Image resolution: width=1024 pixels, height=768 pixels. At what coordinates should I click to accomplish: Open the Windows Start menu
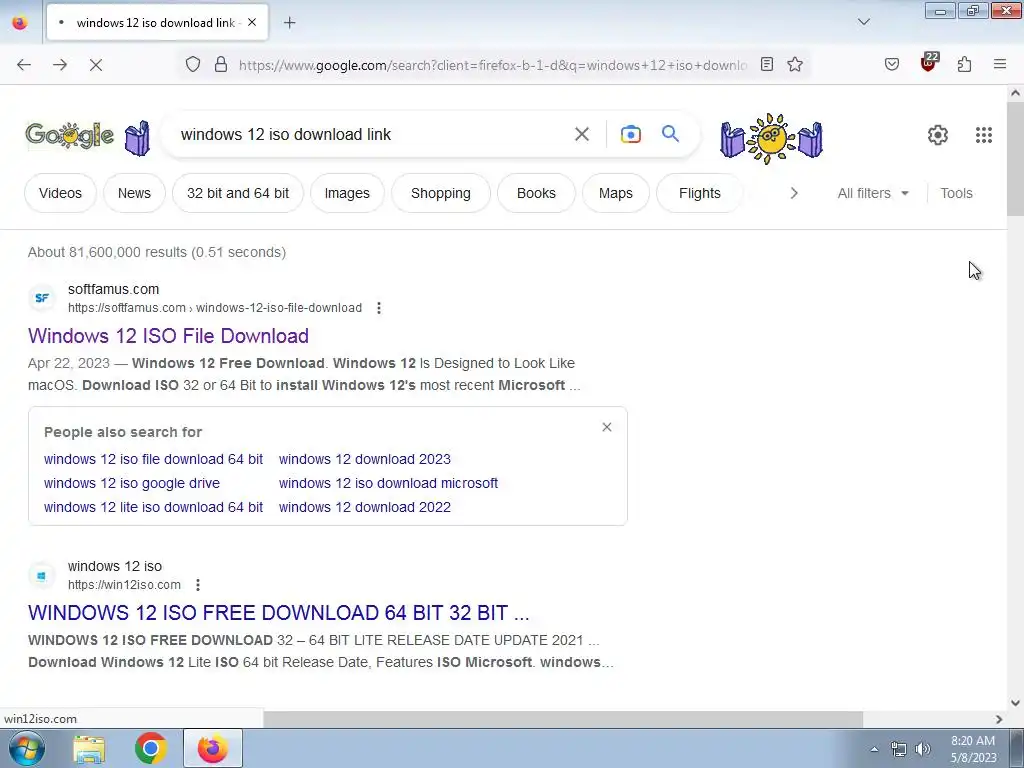(x=26, y=748)
